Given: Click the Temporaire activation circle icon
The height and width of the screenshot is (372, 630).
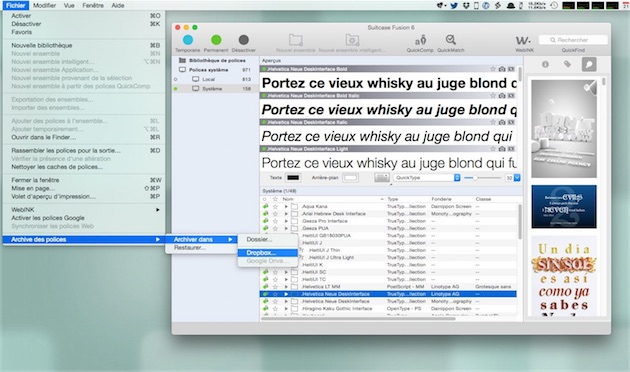Looking at the screenshot, I should pos(188,40).
